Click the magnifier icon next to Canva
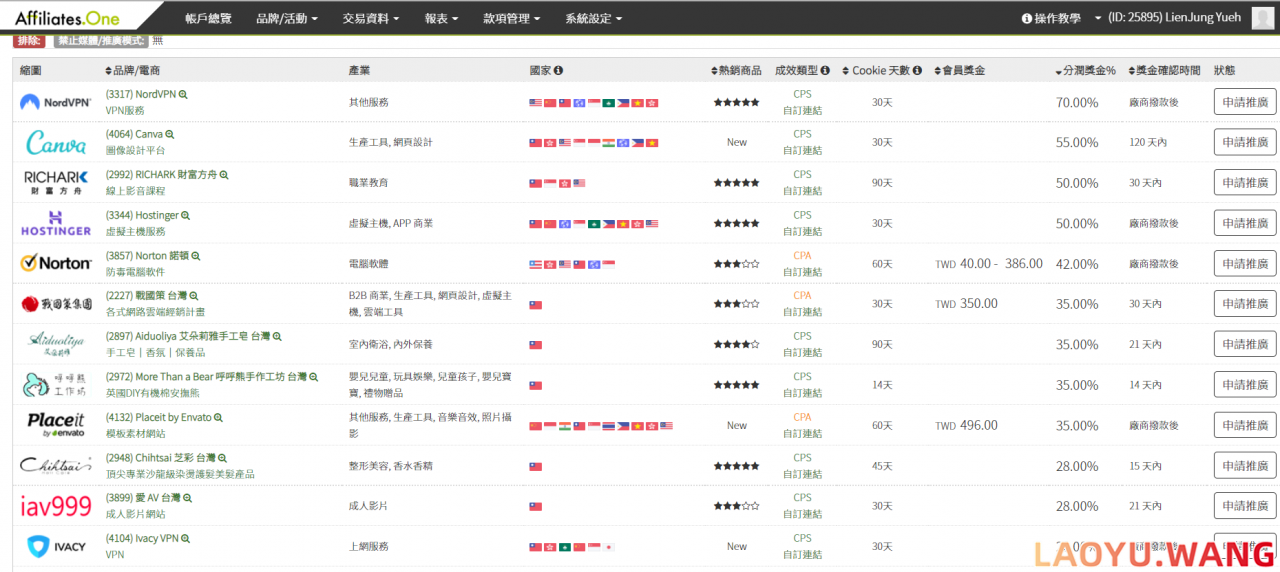Screen dimensions: 1280x572 (x=170, y=134)
